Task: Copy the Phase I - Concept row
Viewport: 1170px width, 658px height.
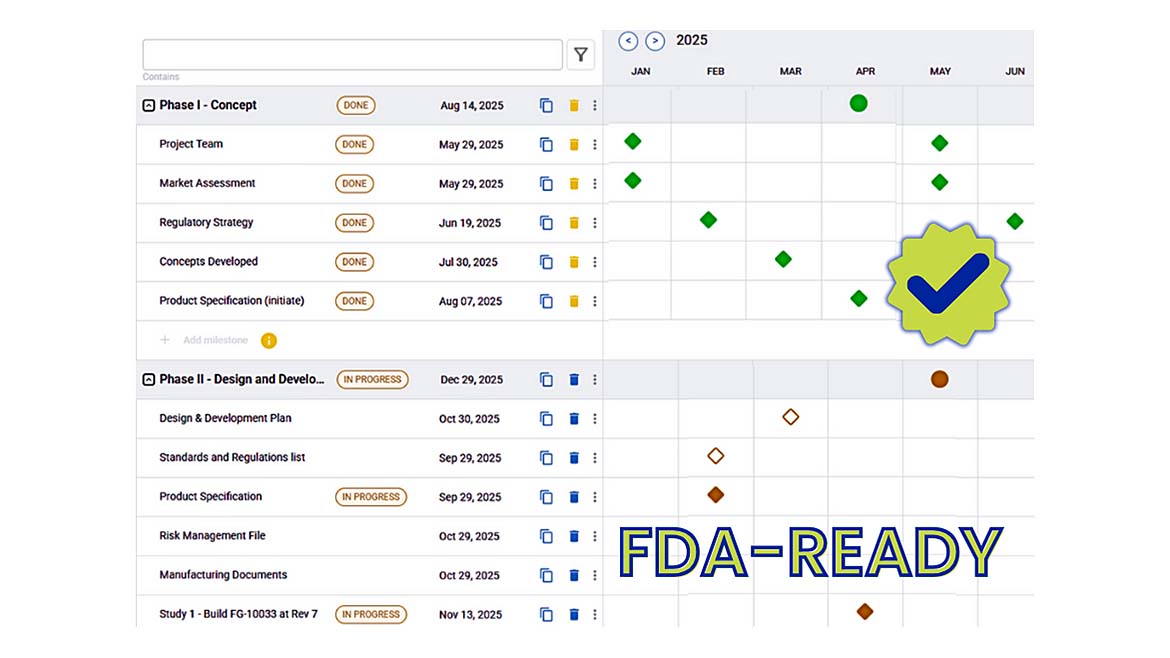Action: (546, 105)
